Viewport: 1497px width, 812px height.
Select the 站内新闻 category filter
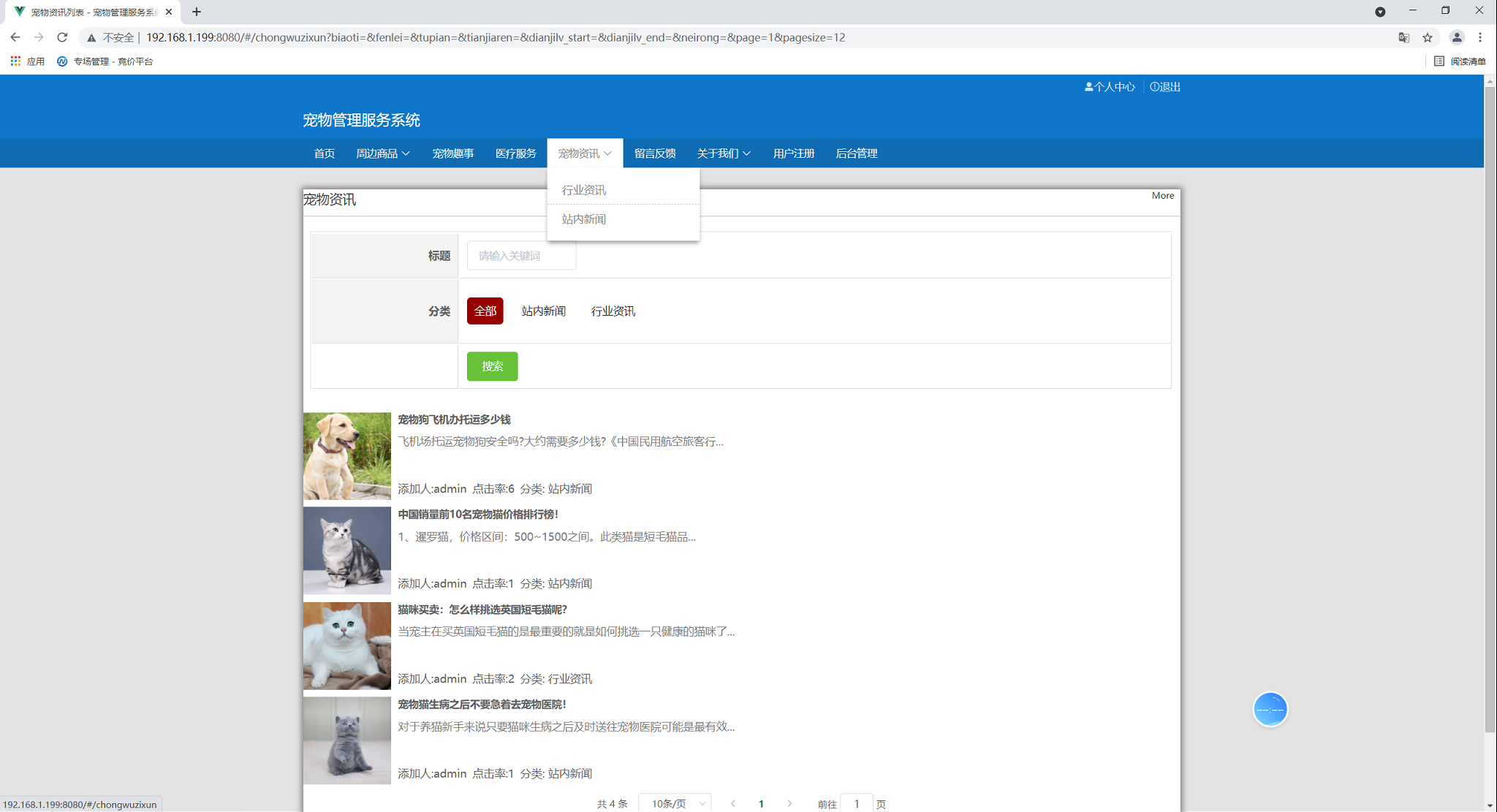point(543,311)
